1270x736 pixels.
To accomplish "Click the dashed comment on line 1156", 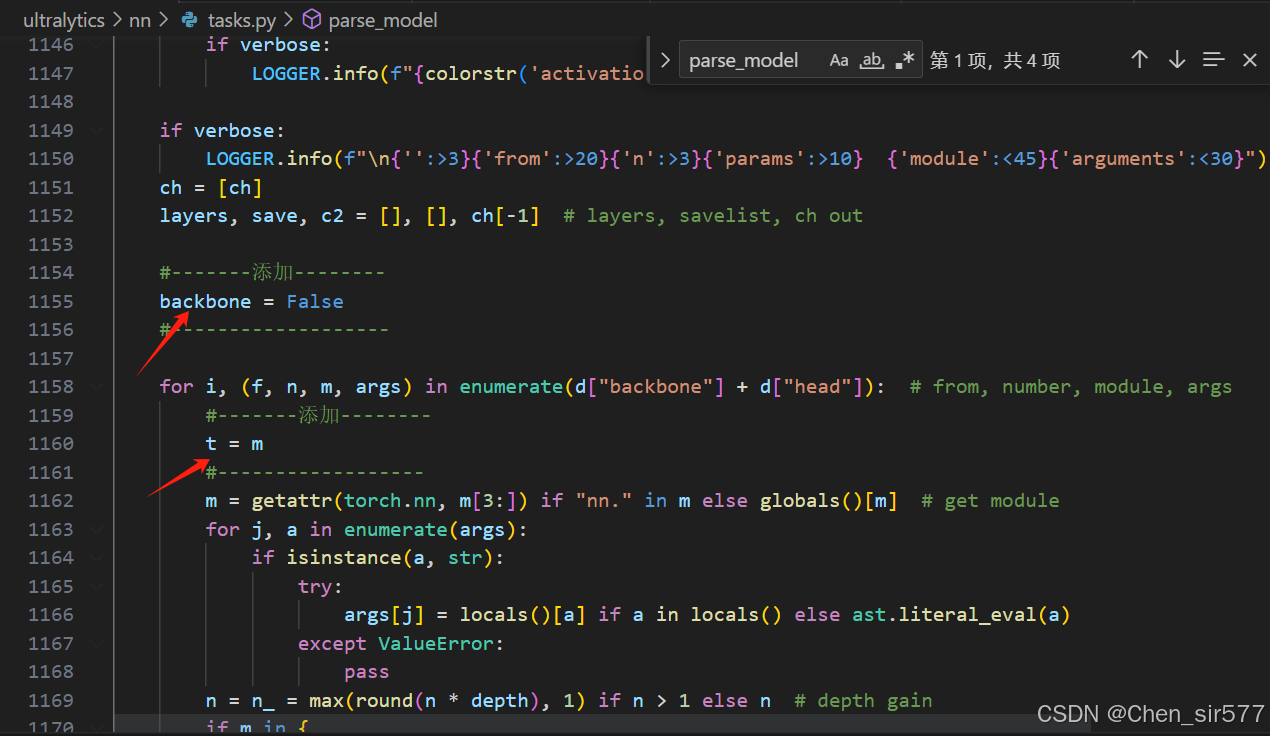I will pos(275,329).
